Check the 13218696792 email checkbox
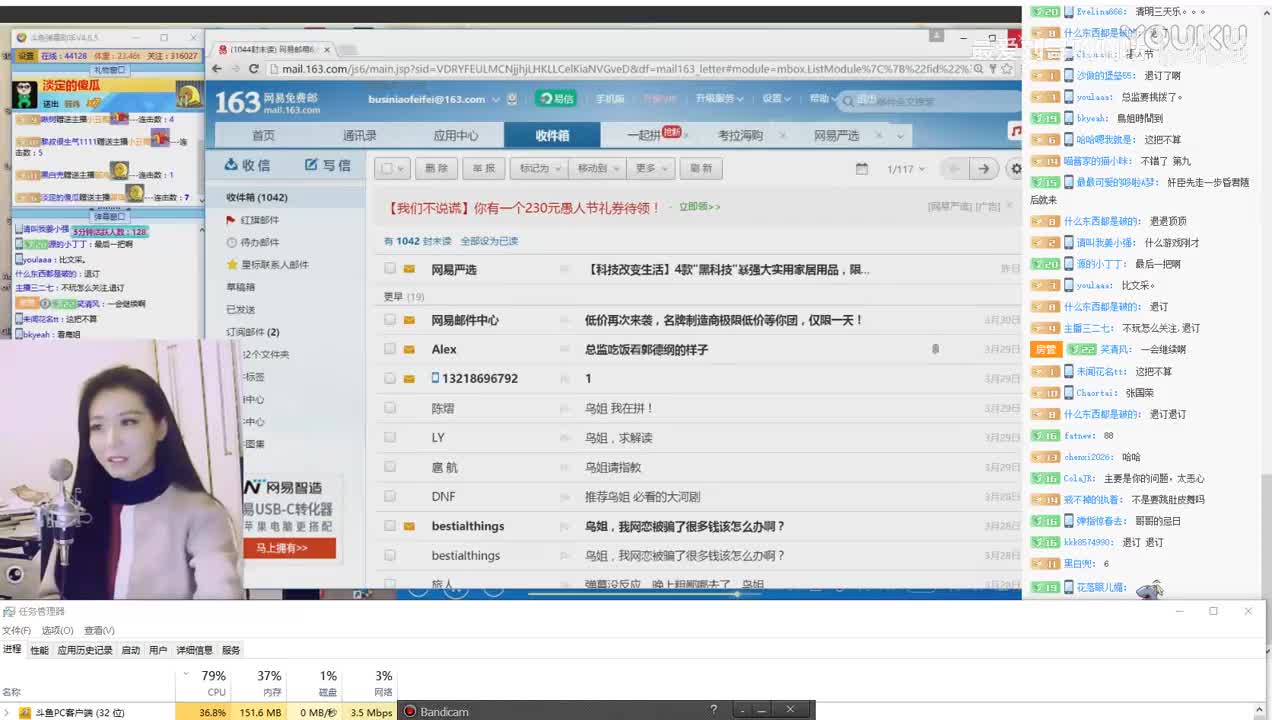Image resolution: width=1272 pixels, height=720 pixels. click(x=390, y=378)
